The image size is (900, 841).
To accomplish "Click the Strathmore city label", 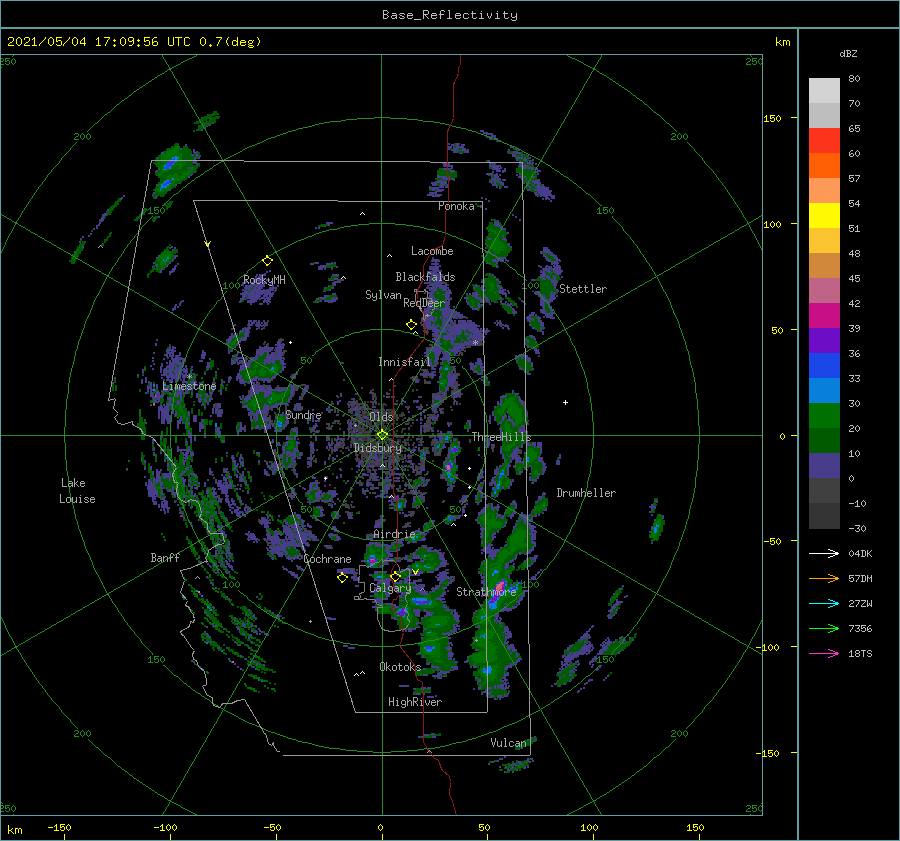I will 486,592.
